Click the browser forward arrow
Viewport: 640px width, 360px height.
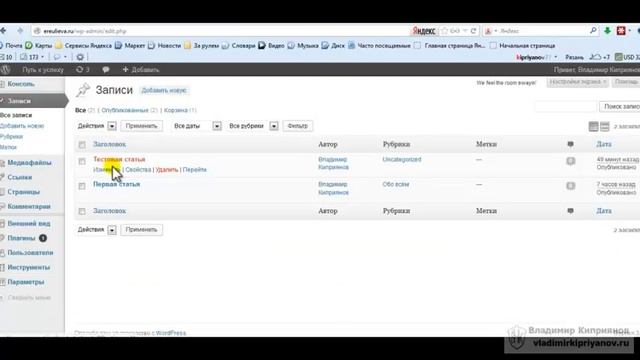point(20,31)
